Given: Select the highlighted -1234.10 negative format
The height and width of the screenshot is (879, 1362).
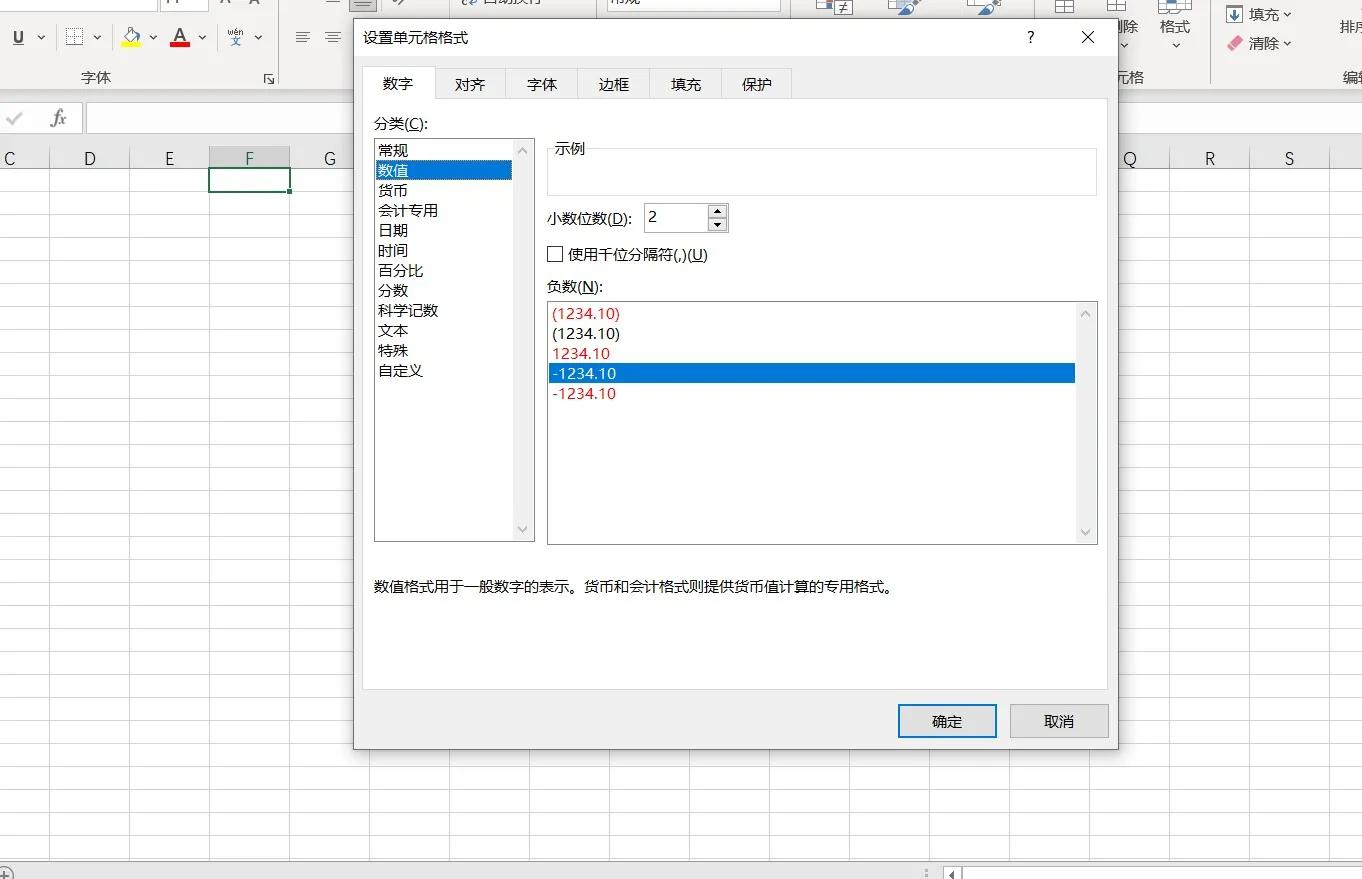Looking at the screenshot, I should point(812,374).
